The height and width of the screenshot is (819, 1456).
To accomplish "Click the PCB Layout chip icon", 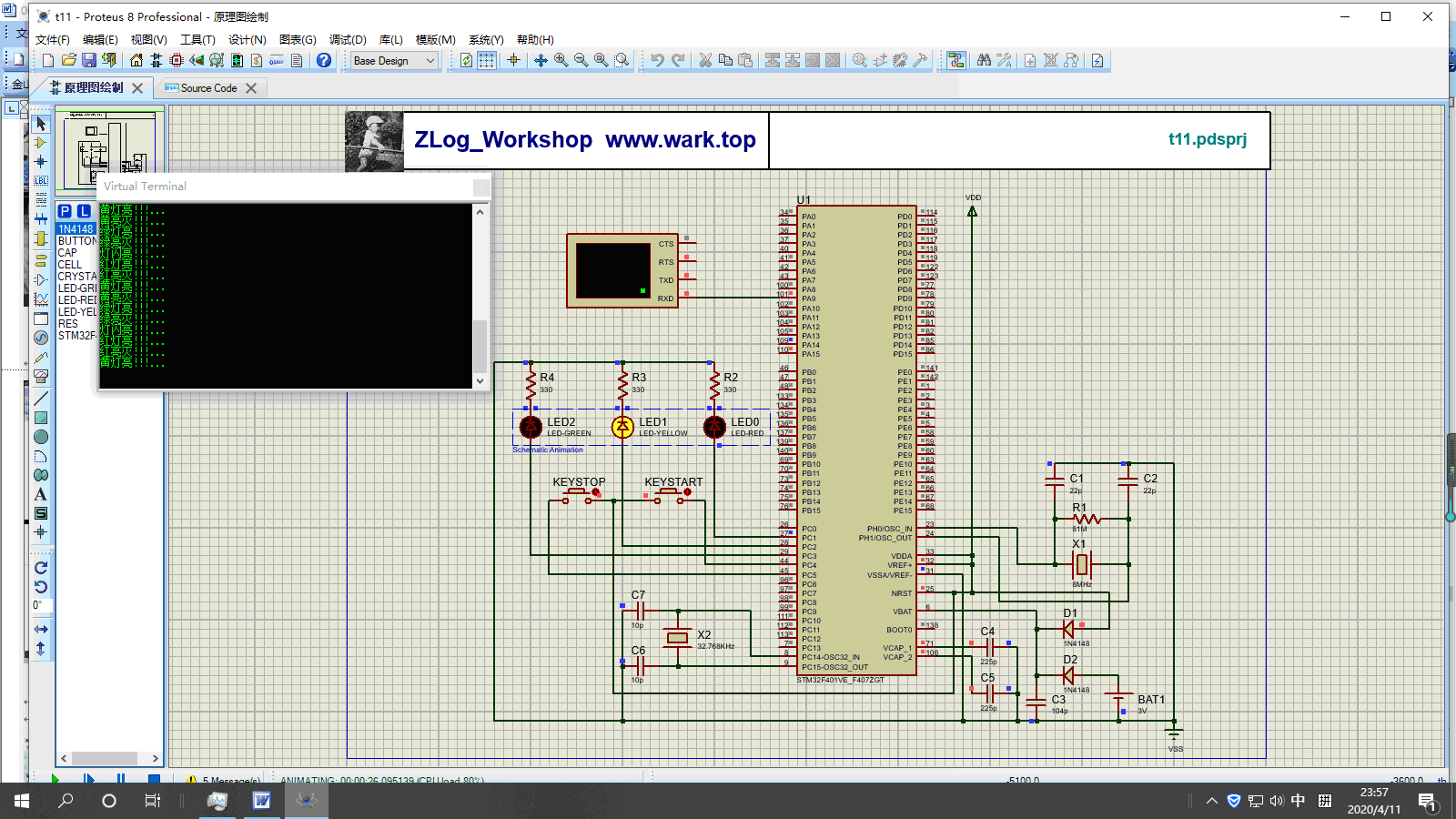I will point(177,60).
